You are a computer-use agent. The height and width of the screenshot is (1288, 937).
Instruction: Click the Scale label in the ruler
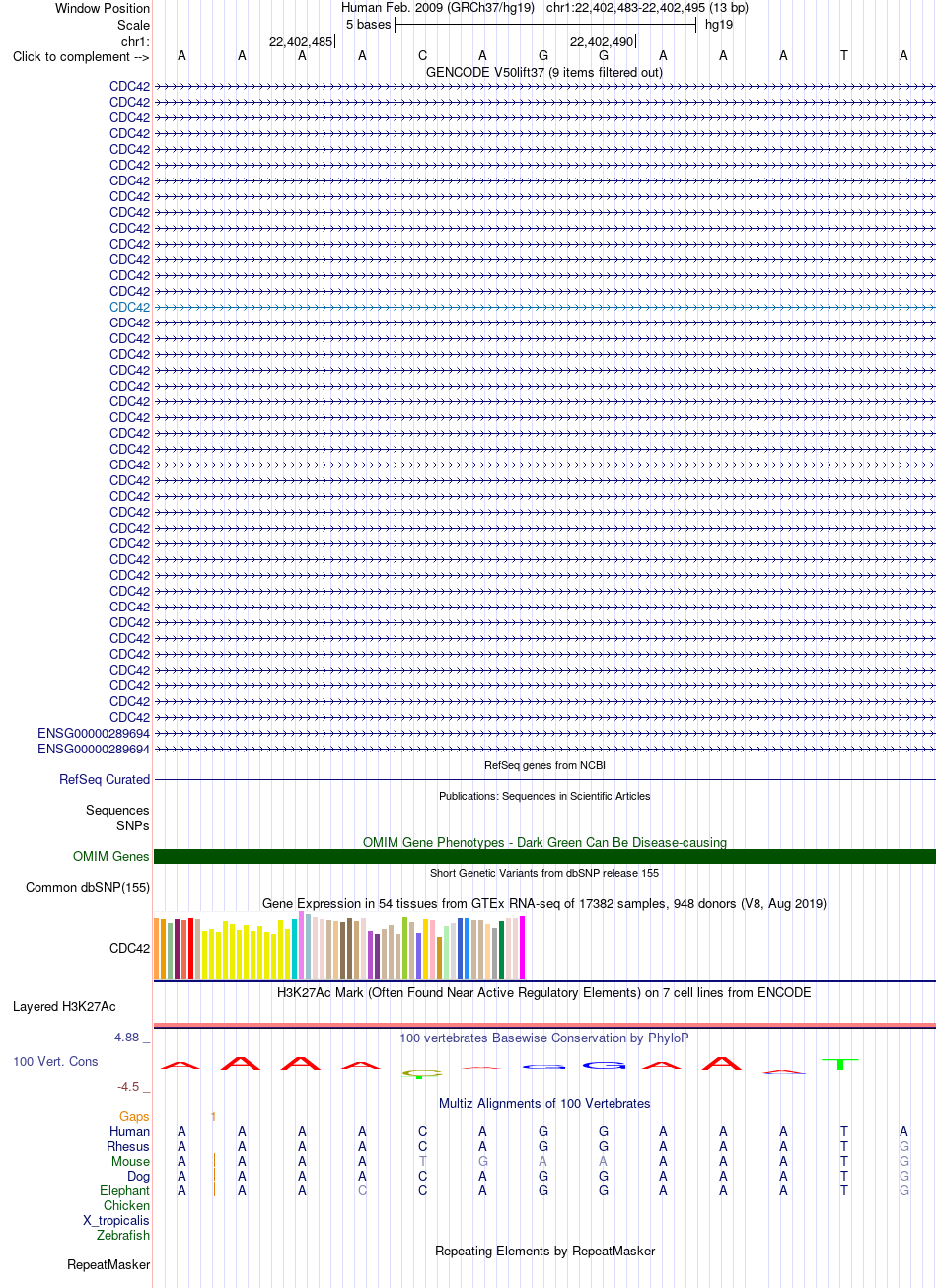[x=133, y=25]
